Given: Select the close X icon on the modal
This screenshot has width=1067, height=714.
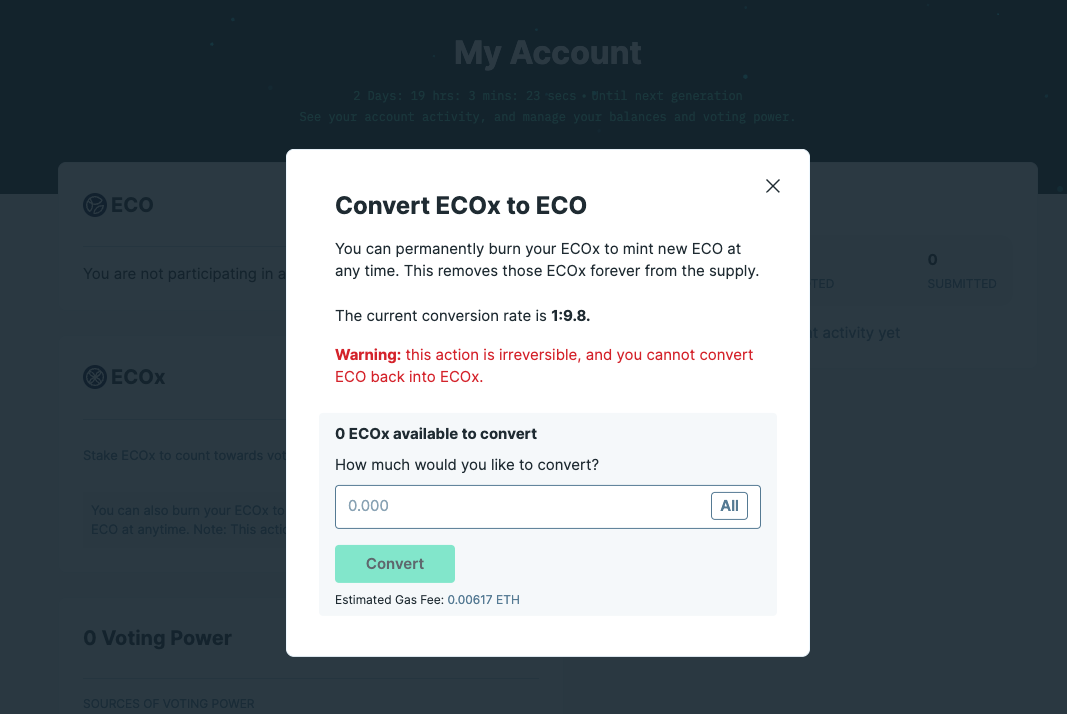Looking at the screenshot, I should [x=772, y=186].
